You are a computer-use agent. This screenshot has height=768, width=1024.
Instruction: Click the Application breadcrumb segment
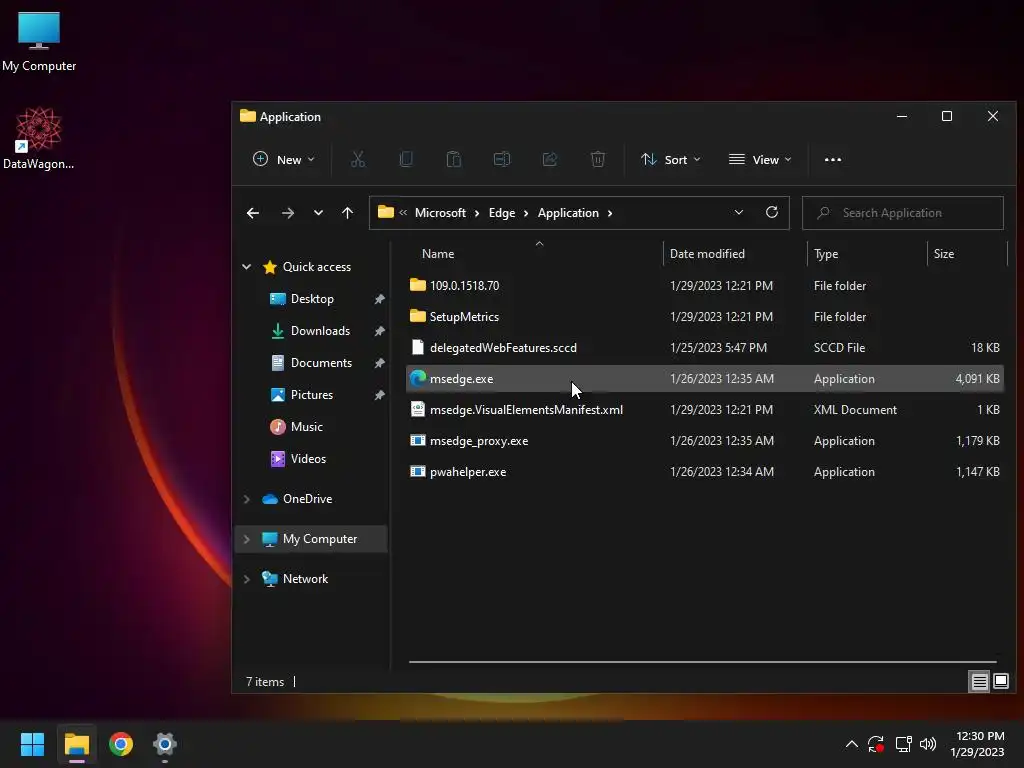[x=568, y=213]
